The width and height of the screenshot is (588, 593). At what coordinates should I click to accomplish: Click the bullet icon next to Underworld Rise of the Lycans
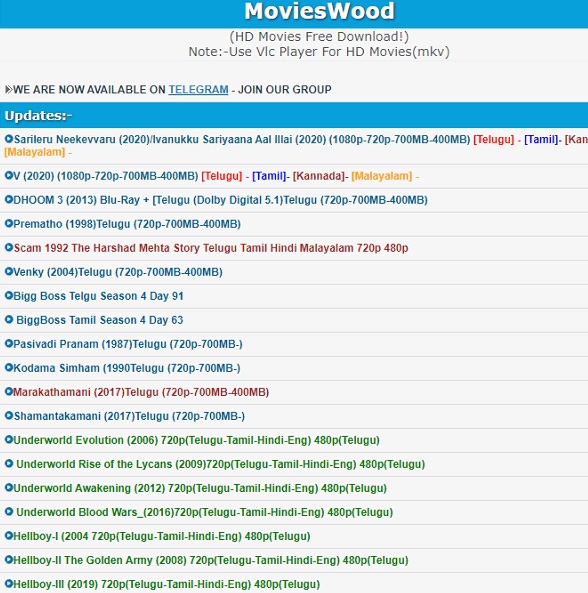coord(9,464)
